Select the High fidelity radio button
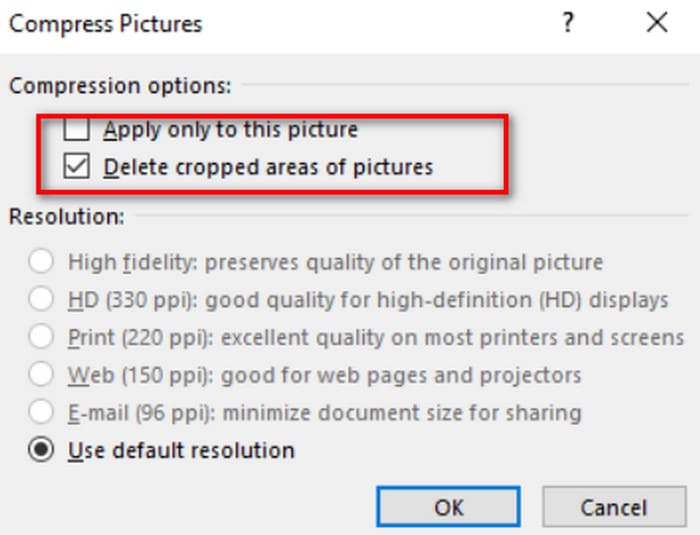This screenshot has width=700, height=535. coord(42,263)
